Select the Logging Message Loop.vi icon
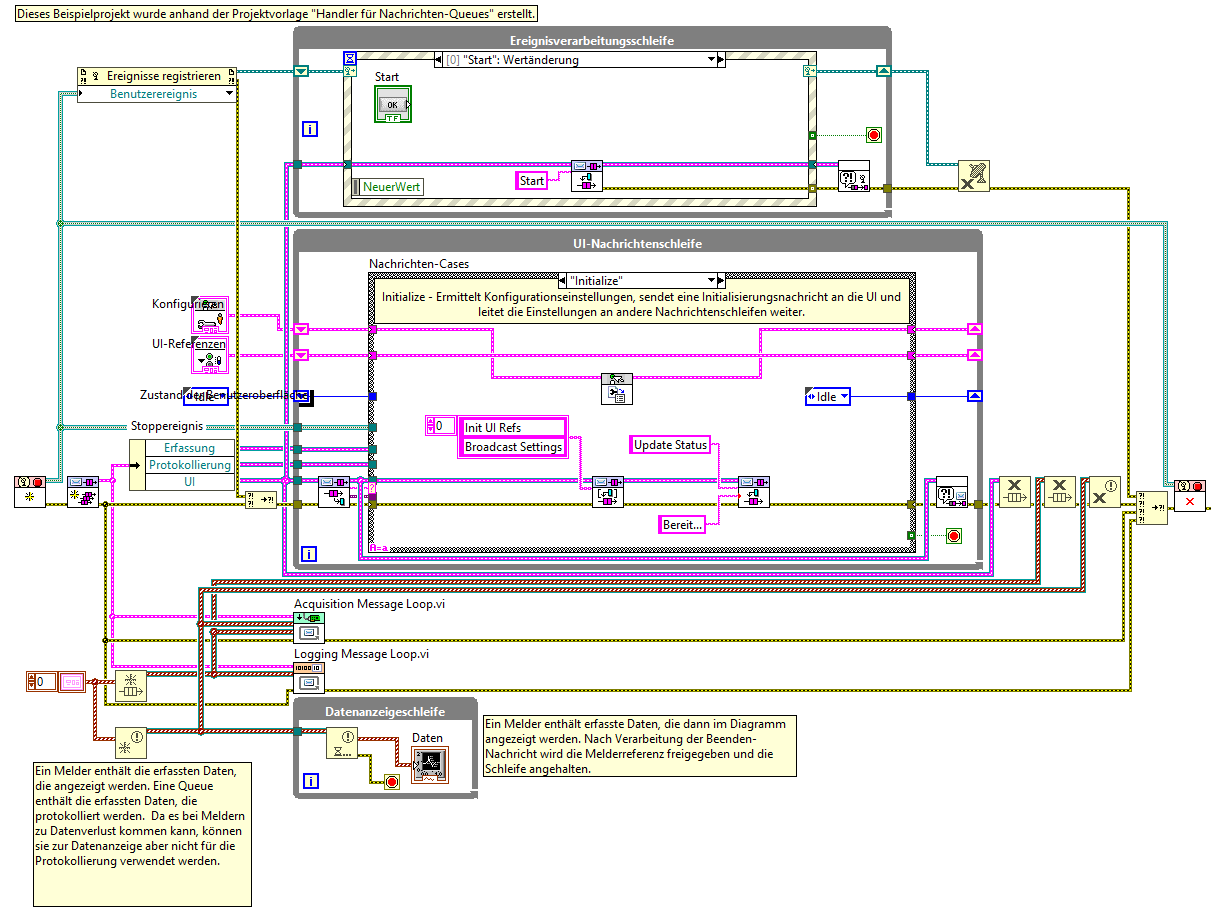The image size is (1211, 924). 309,677
